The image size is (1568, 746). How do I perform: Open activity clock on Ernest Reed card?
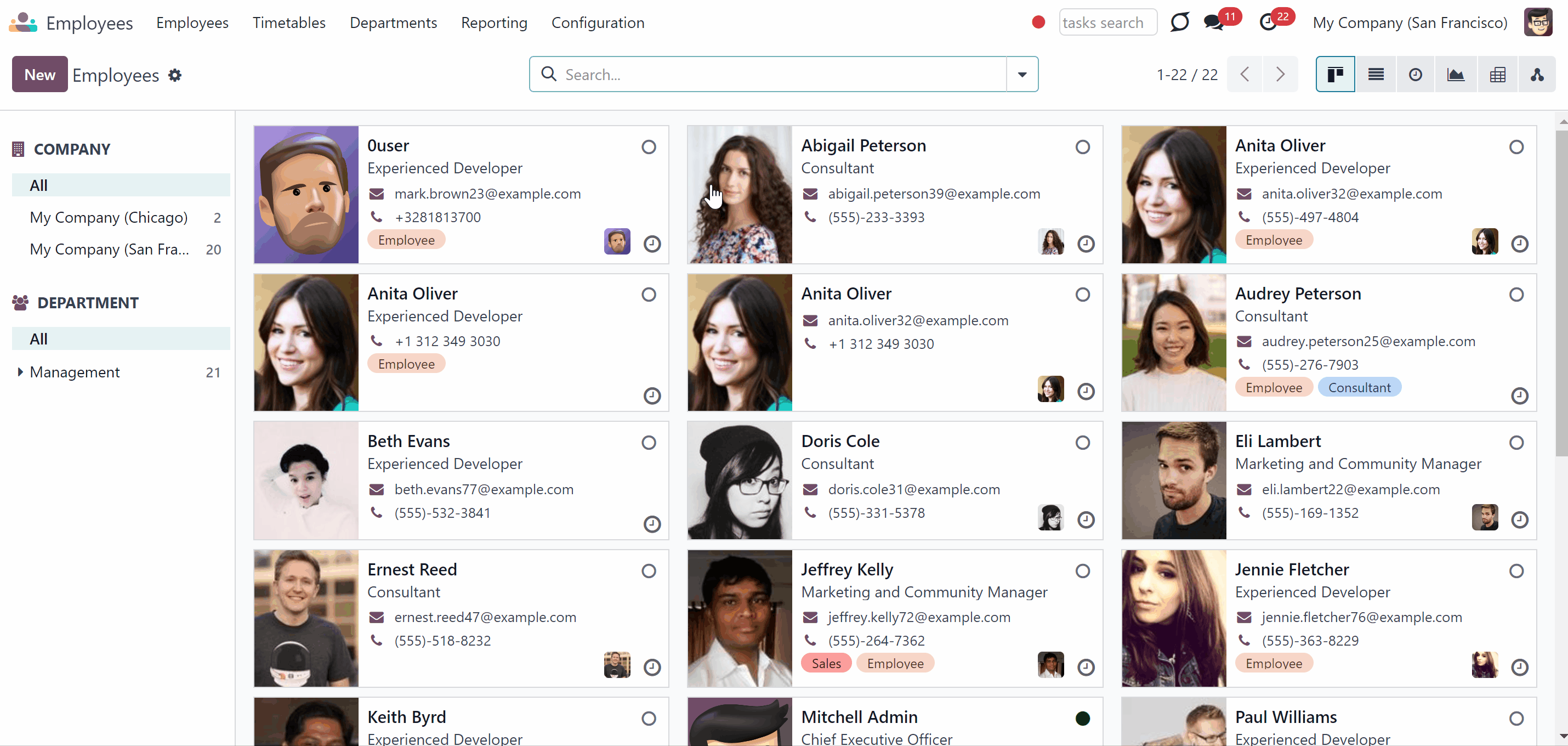[652, 668]
